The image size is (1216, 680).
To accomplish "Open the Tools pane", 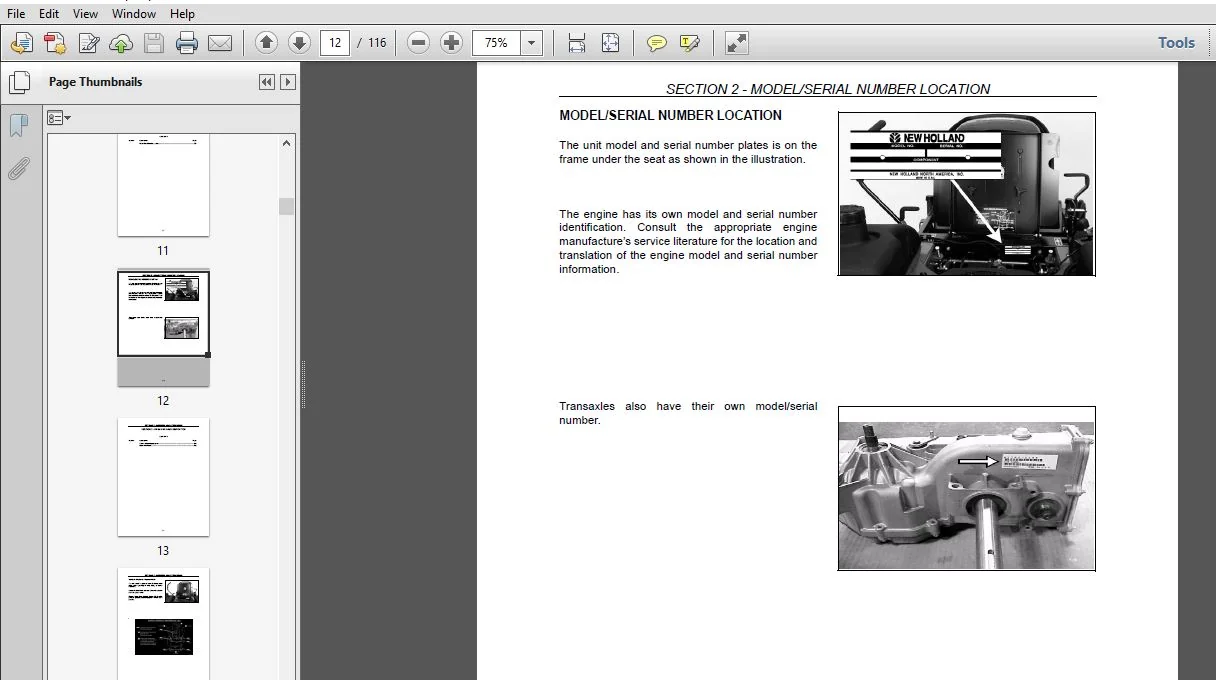I will tap(1176, 43).
